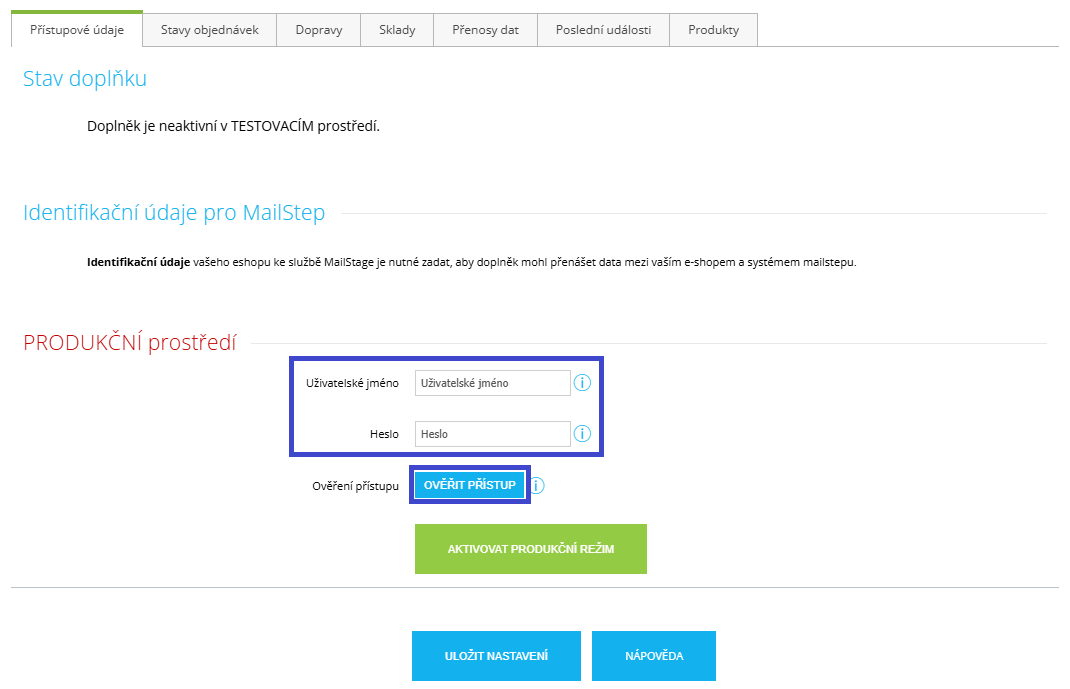Image resolution: width=1070 pixels, height=689 pixels.
Task: Open the Dopravy tab
Action: coord(319,30)
